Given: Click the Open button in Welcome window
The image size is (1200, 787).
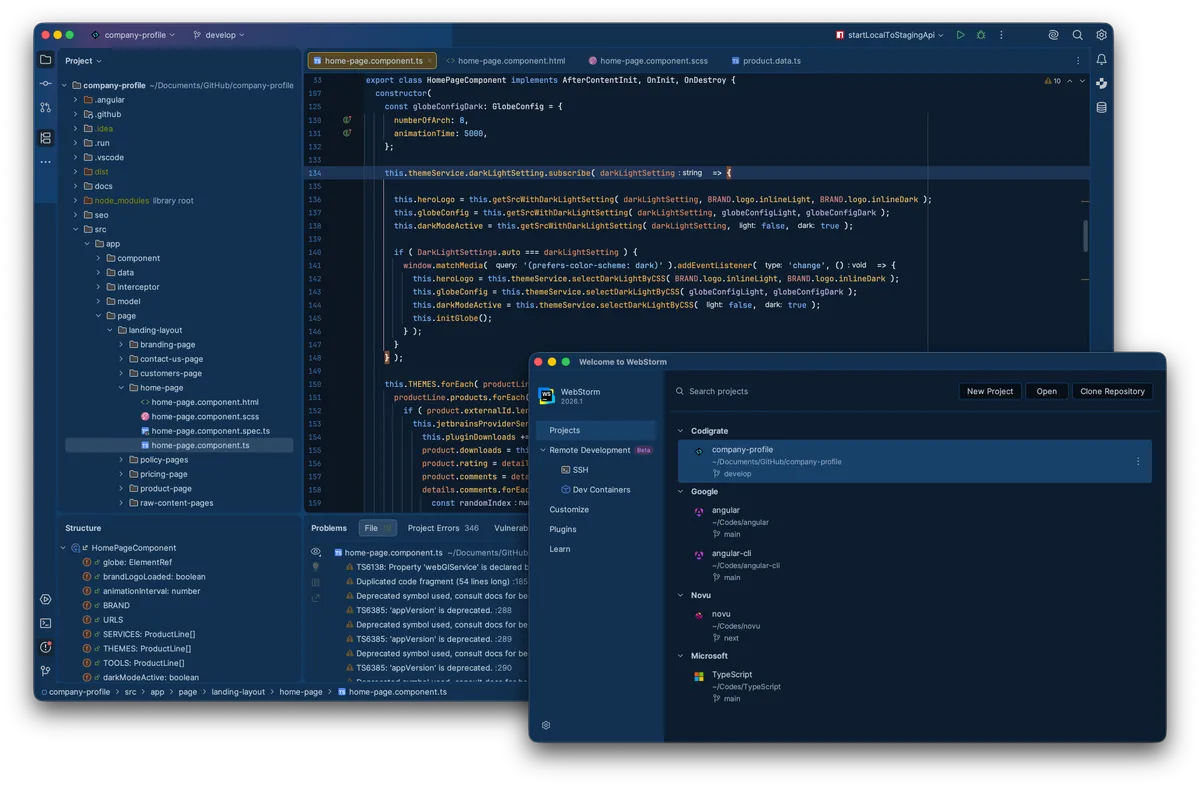Looking at the screenshot, I should tap(1047, 391).
